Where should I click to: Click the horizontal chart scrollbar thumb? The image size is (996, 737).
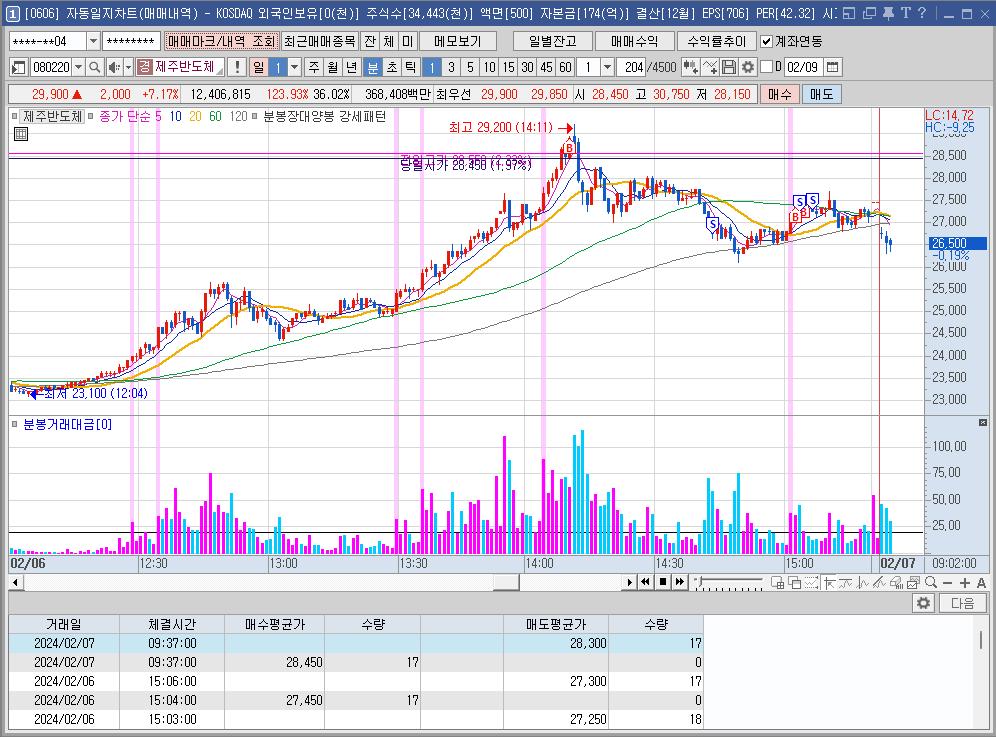tap(506, 582)
